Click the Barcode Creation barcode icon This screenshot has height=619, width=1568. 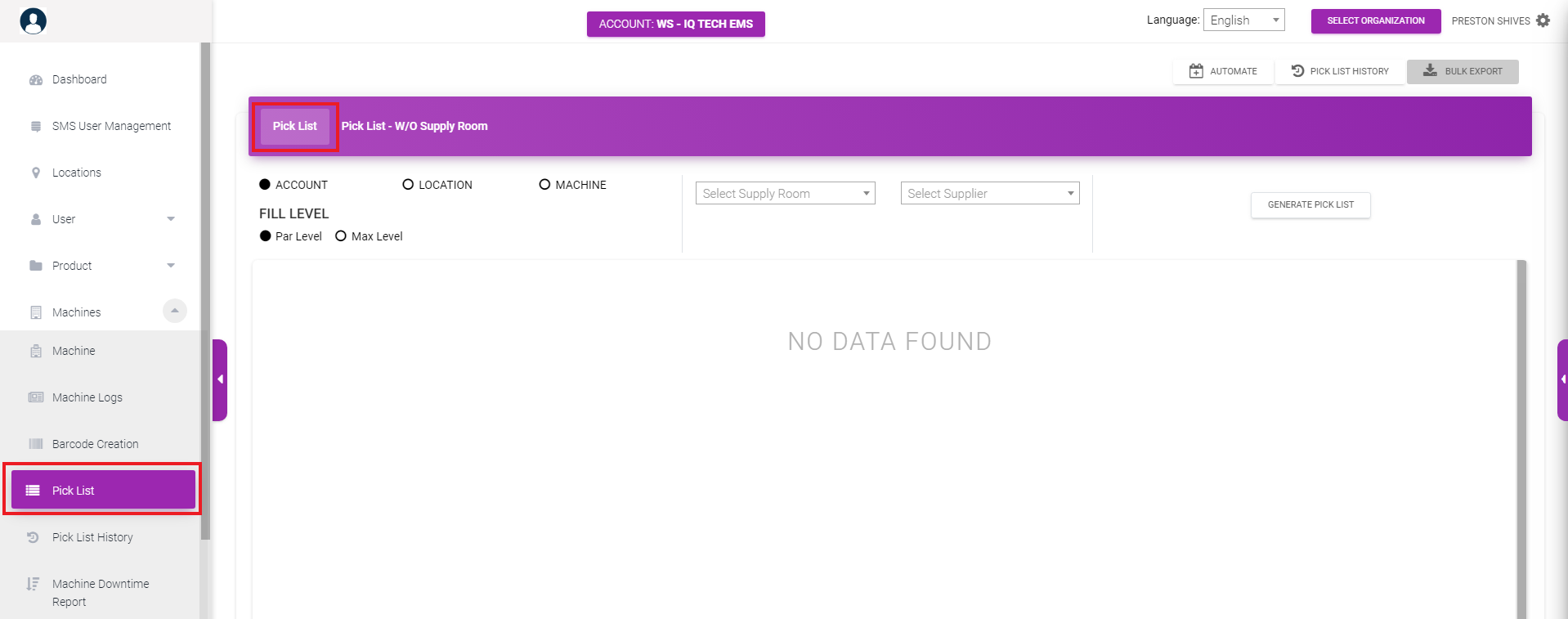pyautogui.click(x=36, y=444)
